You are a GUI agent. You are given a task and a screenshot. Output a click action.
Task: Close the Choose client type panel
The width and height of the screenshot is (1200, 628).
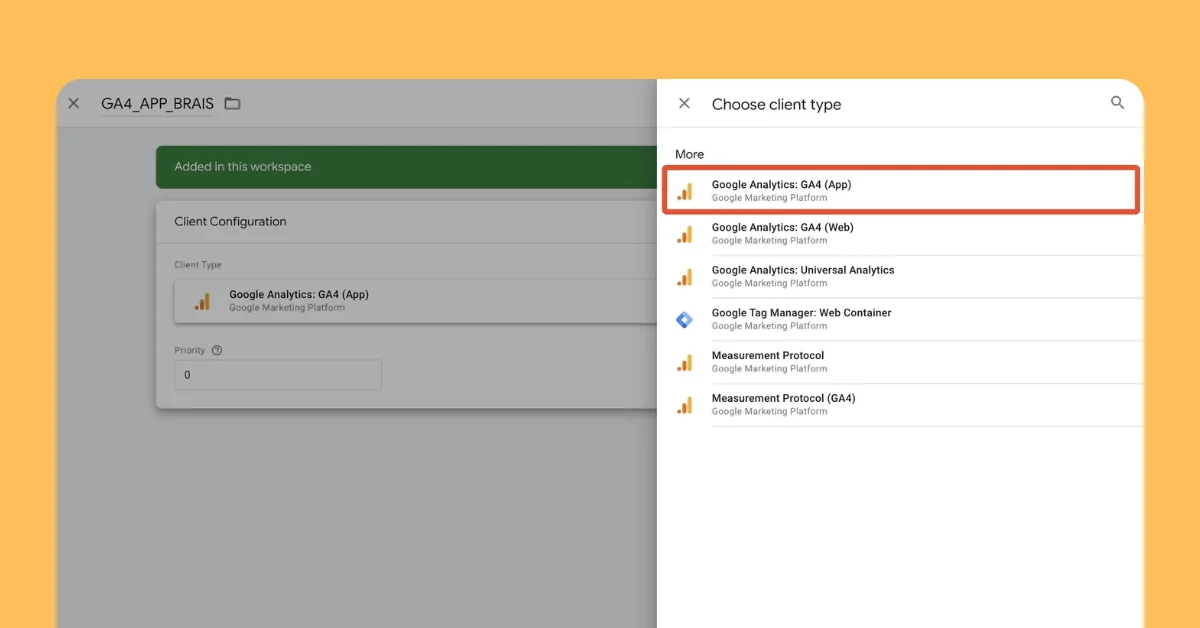tap(684, 103)
